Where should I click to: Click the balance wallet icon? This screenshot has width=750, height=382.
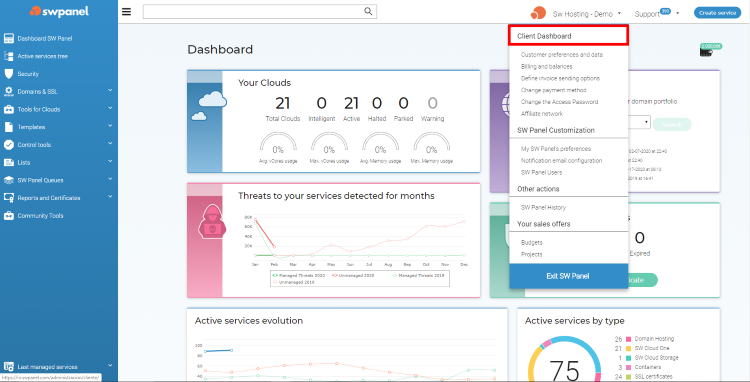coord(705,52)
